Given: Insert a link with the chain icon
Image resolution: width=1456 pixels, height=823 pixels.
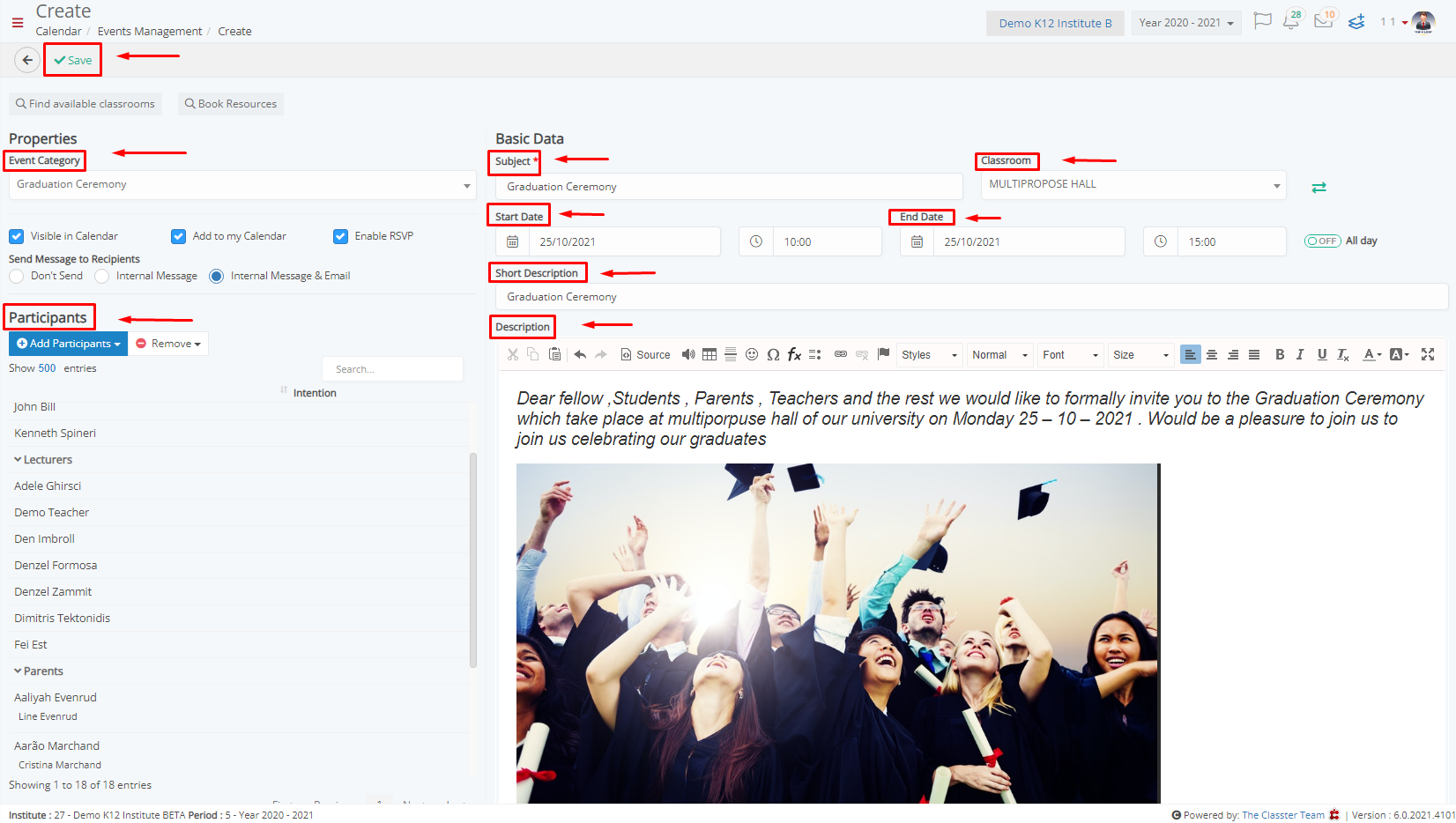Looking at the screenshot, I should coord(841,354).
